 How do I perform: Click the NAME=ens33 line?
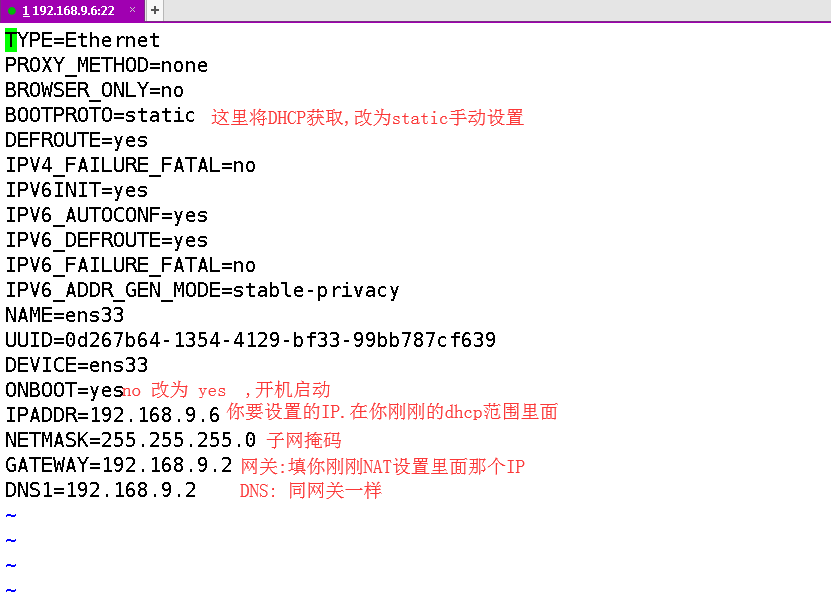(x=64, y=316)
